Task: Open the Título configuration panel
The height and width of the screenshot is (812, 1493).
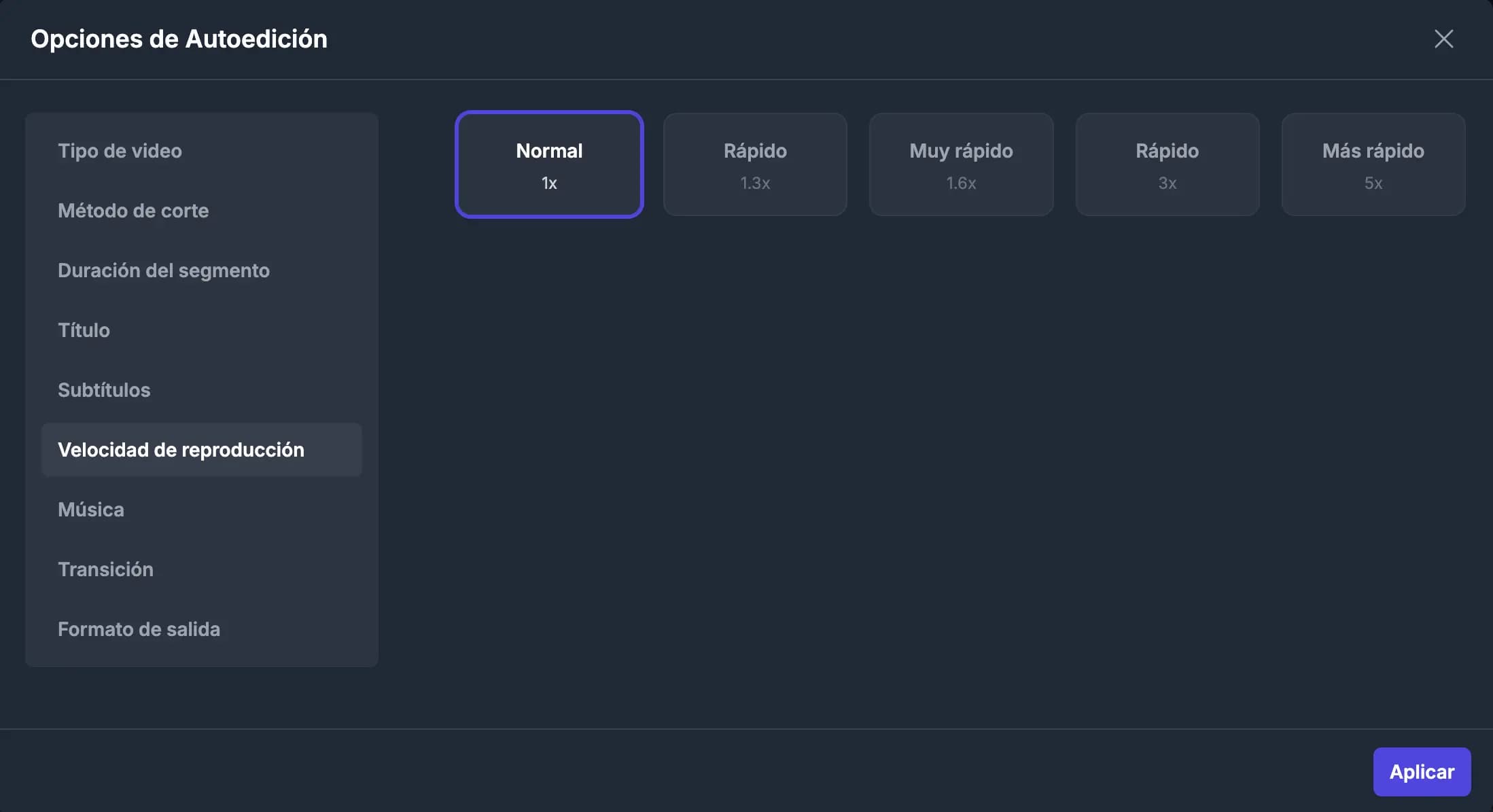Action: [x=84, y=330]
